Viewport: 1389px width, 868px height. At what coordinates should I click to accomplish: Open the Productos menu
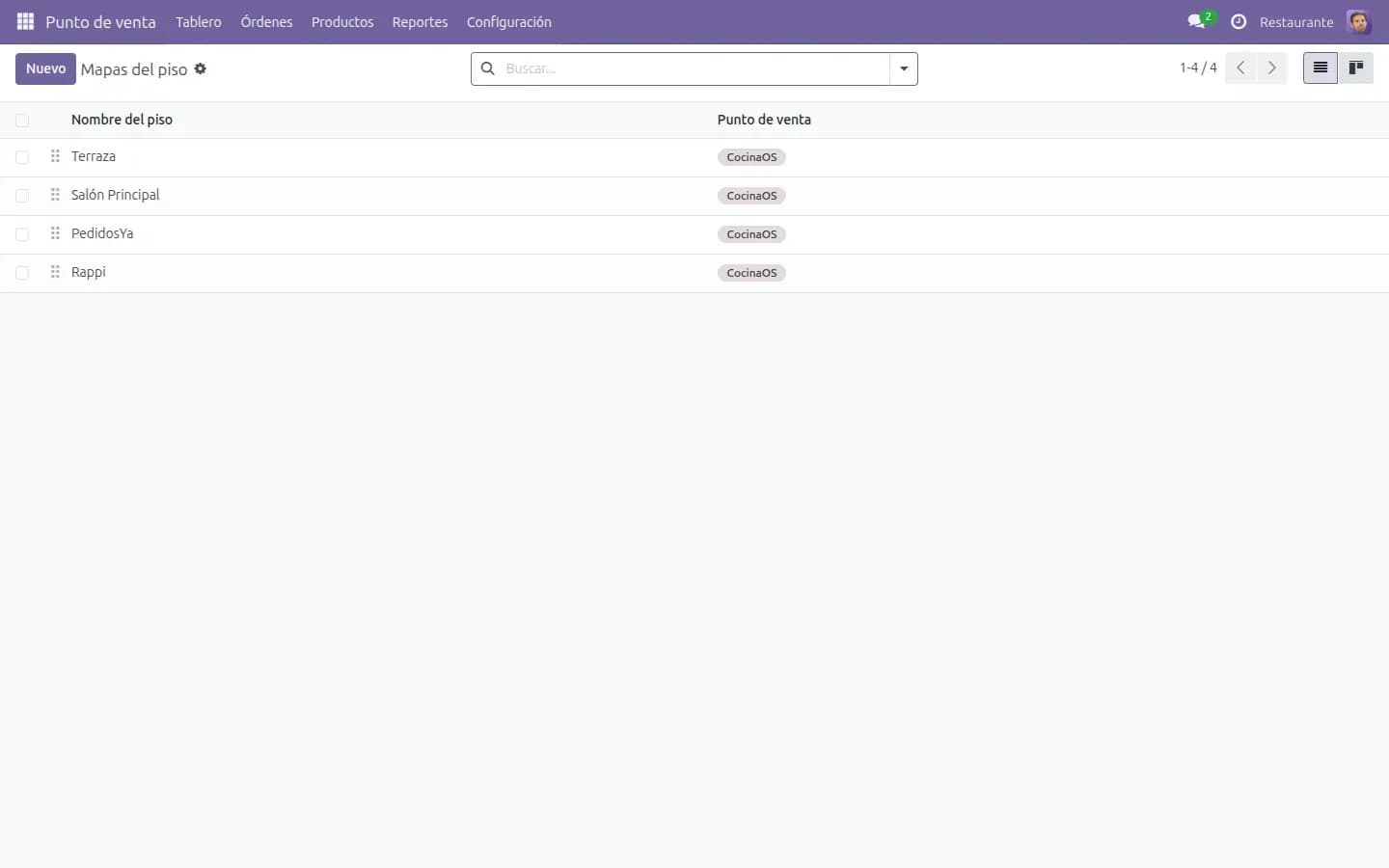click(342, 21)
